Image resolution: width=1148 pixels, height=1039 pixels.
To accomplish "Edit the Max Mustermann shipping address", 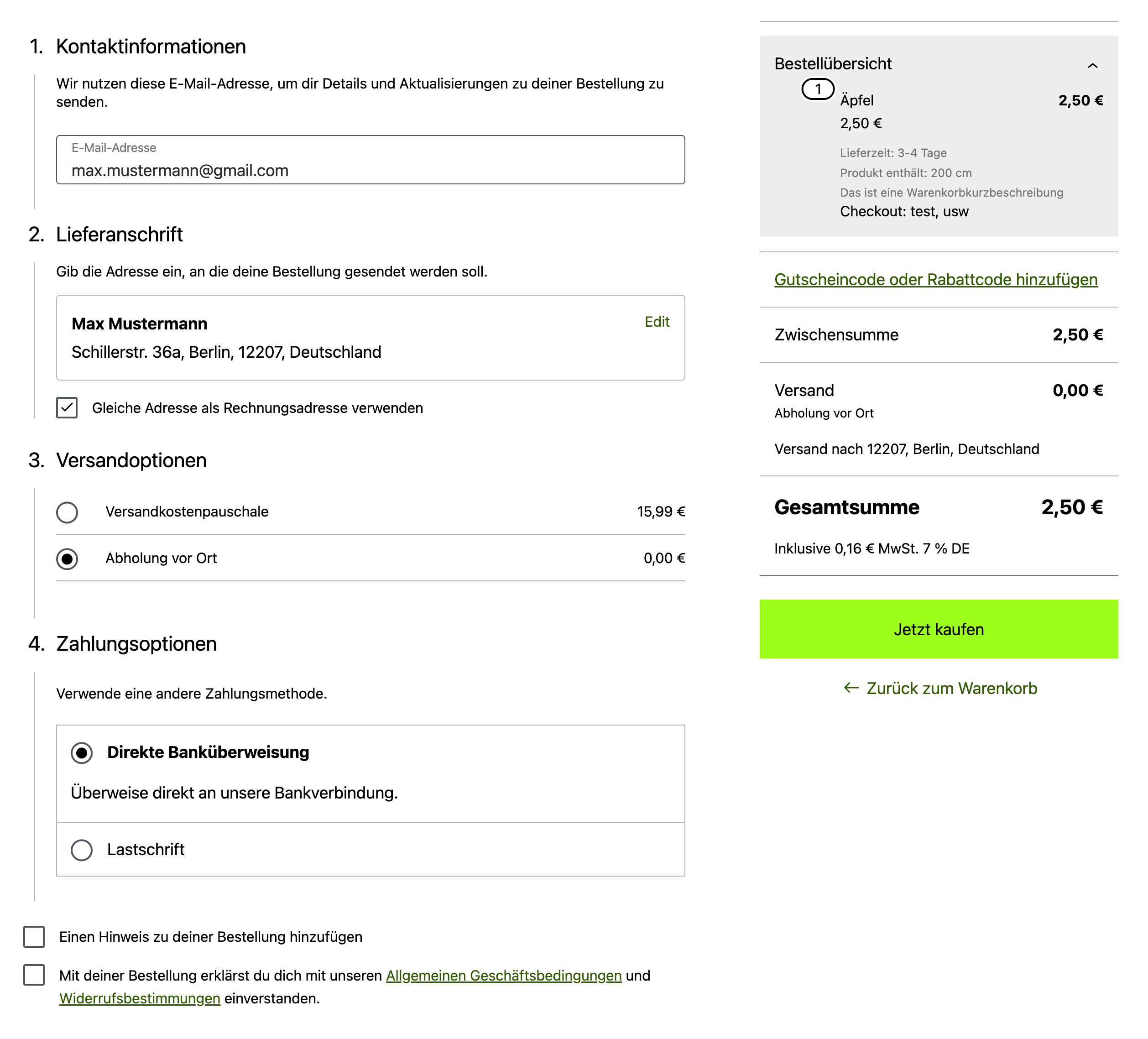I will point(657,322).
